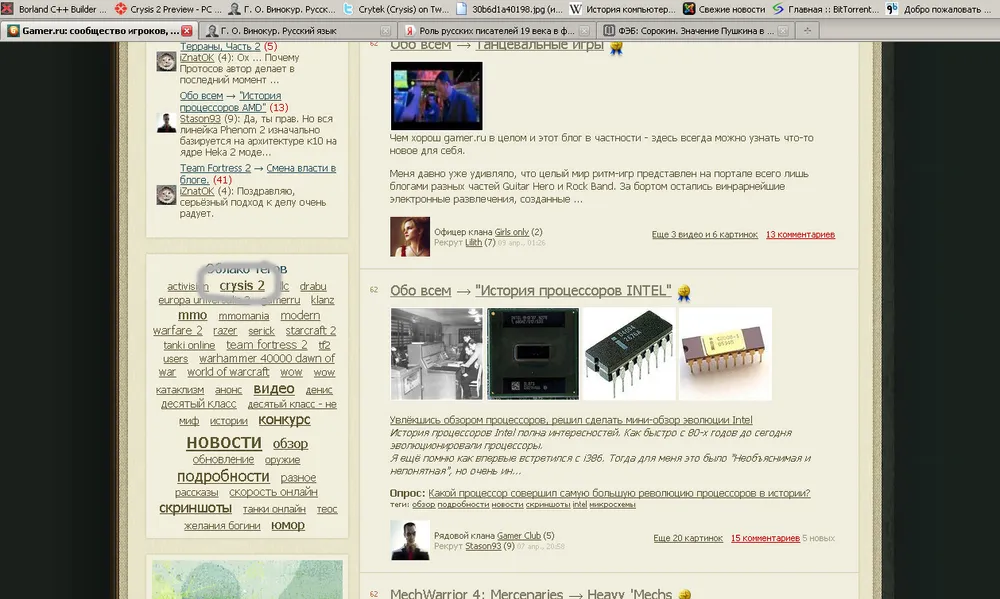
Task: Select the team fortress 2 tag
Action: tap(267, 345)
